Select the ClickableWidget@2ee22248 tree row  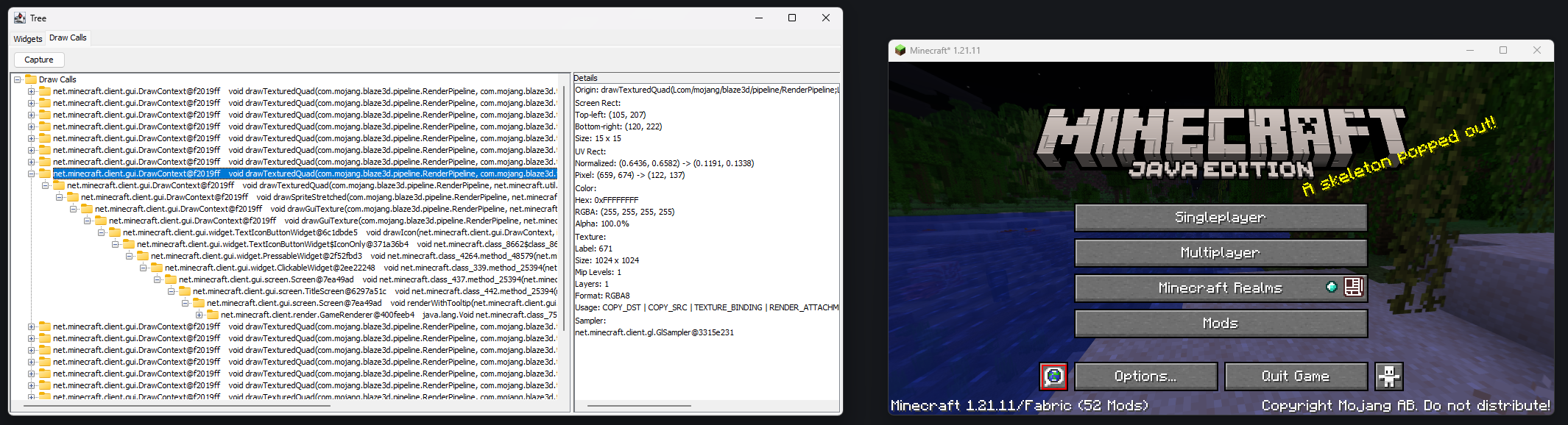point(361,268)
